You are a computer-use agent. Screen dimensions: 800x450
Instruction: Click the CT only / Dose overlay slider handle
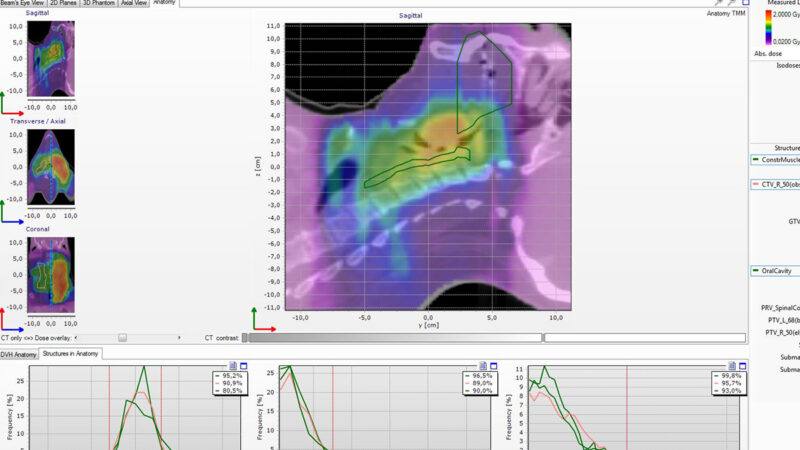123,339
